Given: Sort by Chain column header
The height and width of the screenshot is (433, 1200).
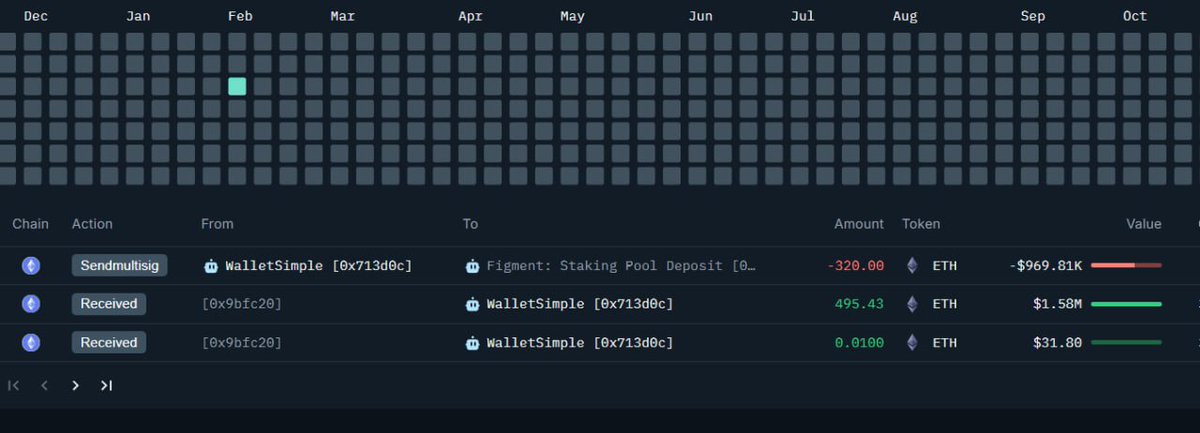Looking at the screenshot, I should [30, 224].
